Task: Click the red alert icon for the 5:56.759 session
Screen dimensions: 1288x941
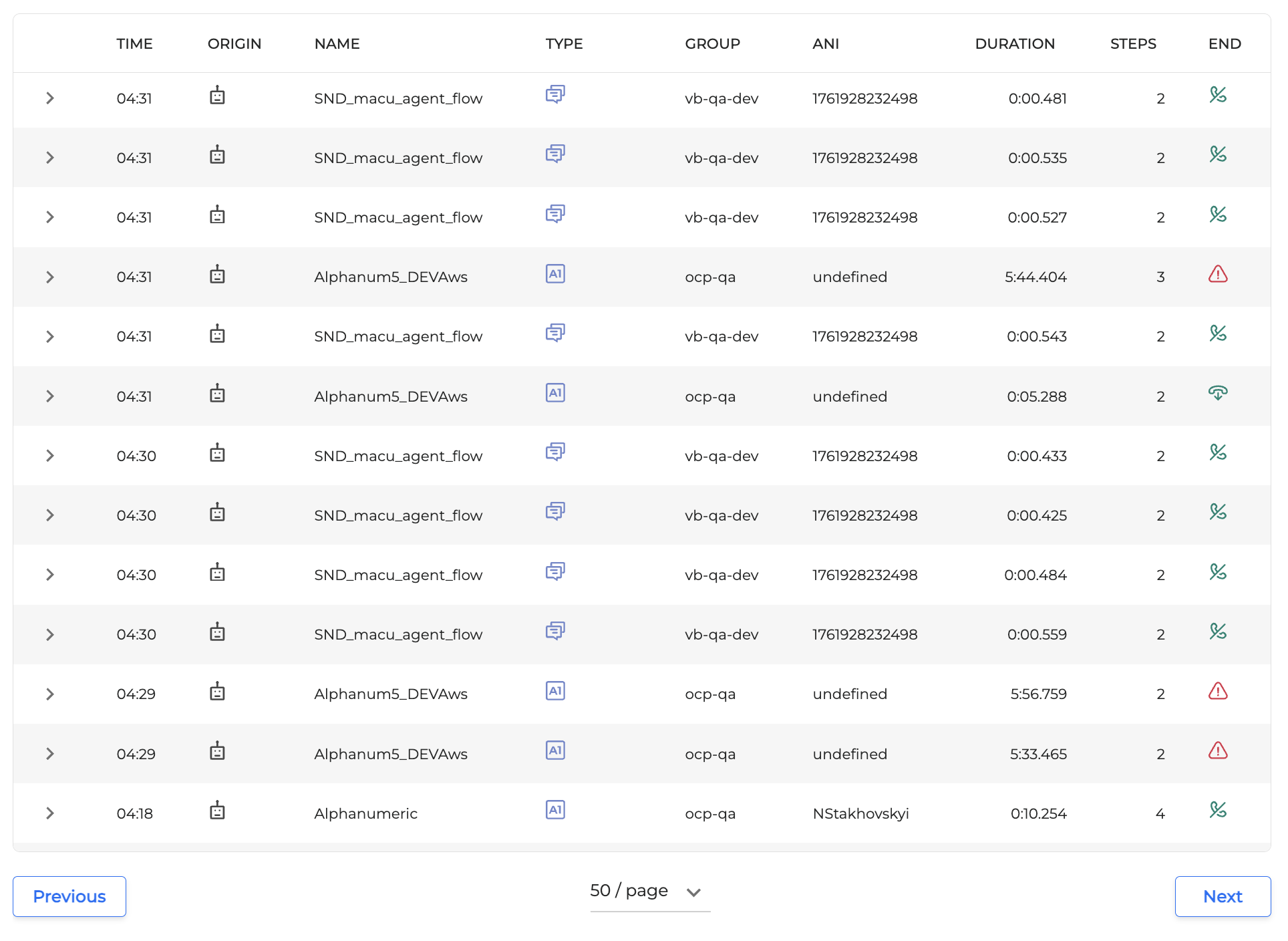Action: click(x=1217, y=691)
